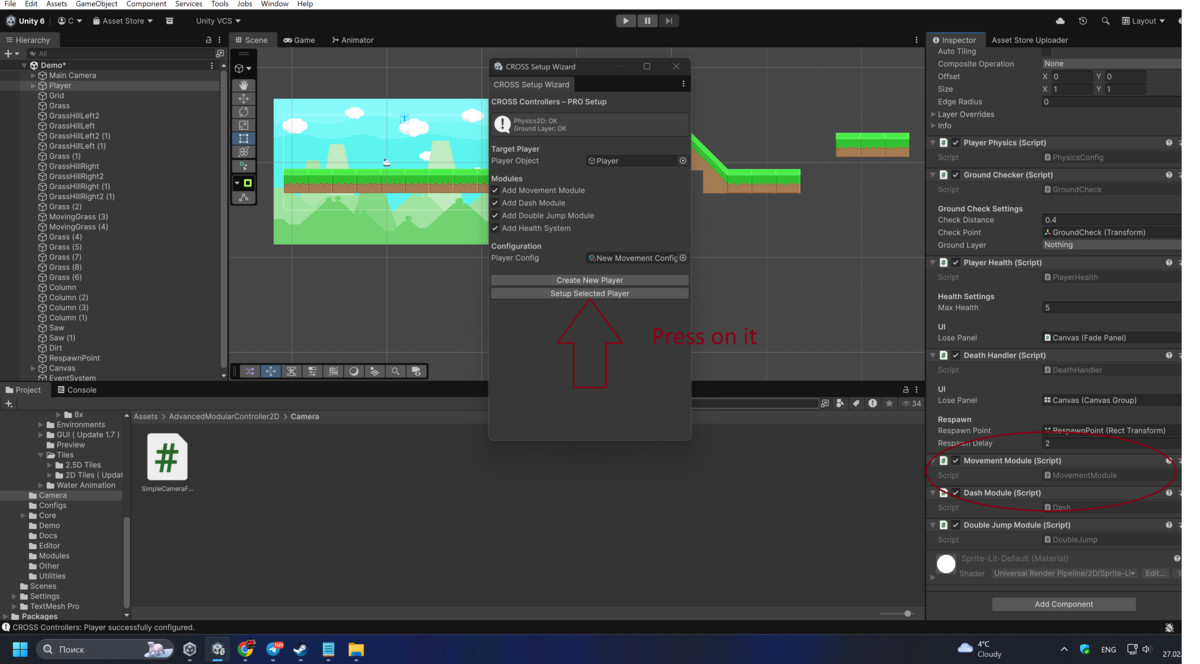Viewport: 1200px width, 664px height.
Task: Open the Layout dropdown
Action: point(1145,21)
